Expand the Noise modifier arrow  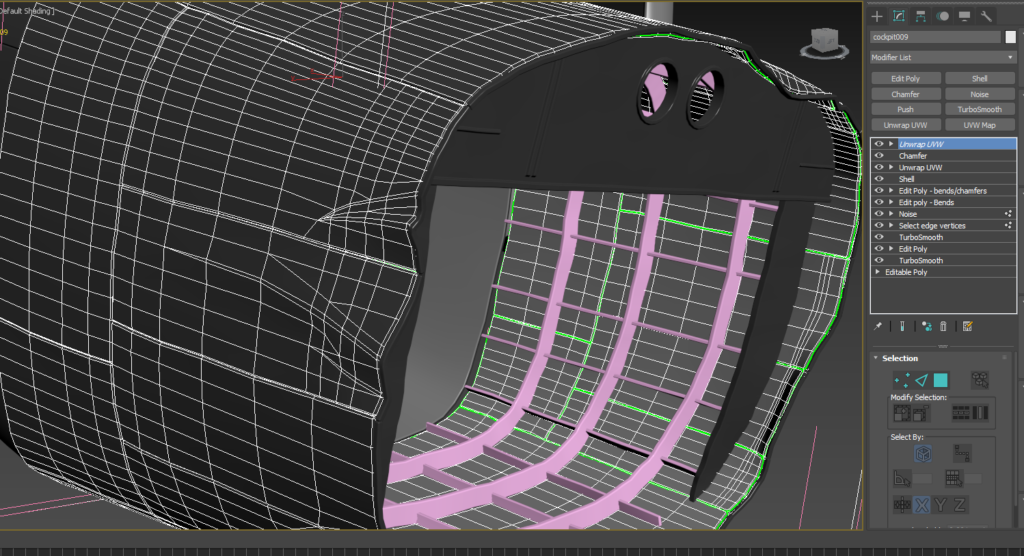pos(891,214)
